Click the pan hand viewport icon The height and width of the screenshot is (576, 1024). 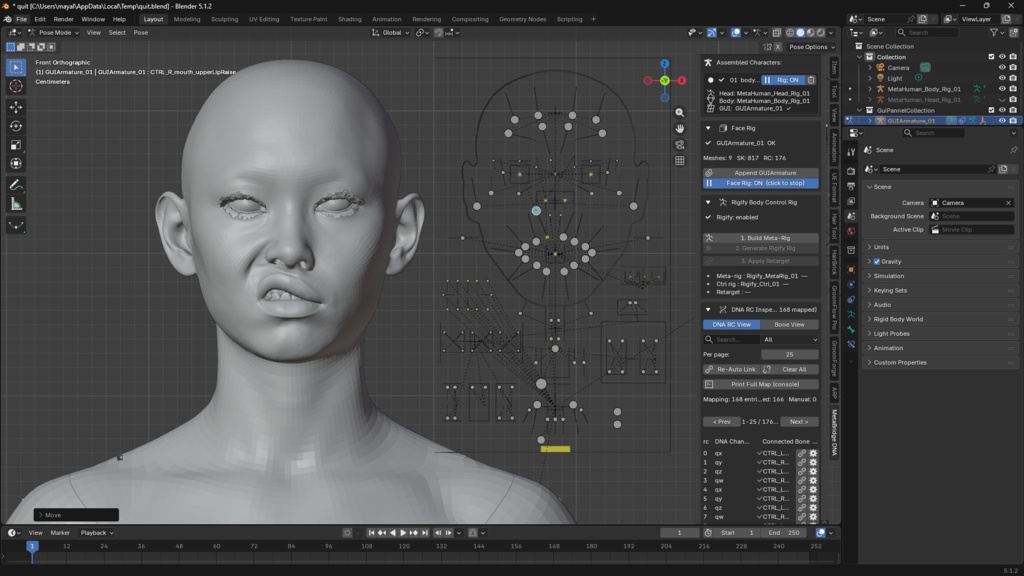(680, 129)
